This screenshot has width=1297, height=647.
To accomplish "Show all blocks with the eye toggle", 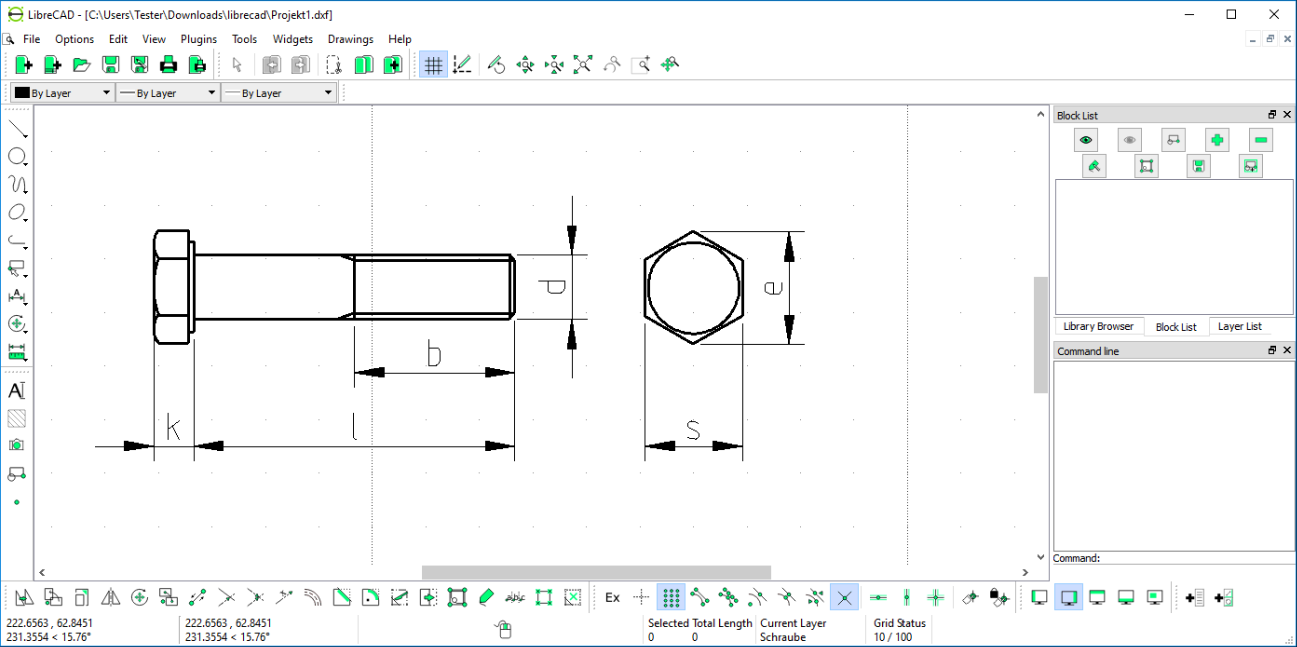I will pos(1085,140).
